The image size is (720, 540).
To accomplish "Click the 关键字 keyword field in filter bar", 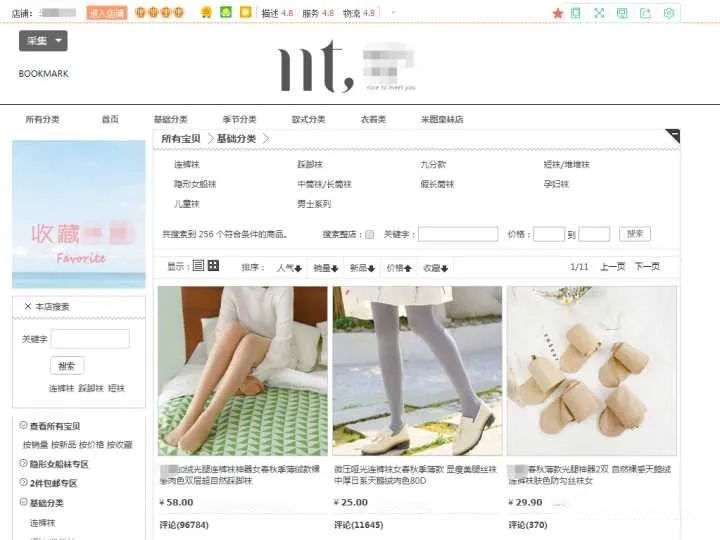I will pos(458,234).
